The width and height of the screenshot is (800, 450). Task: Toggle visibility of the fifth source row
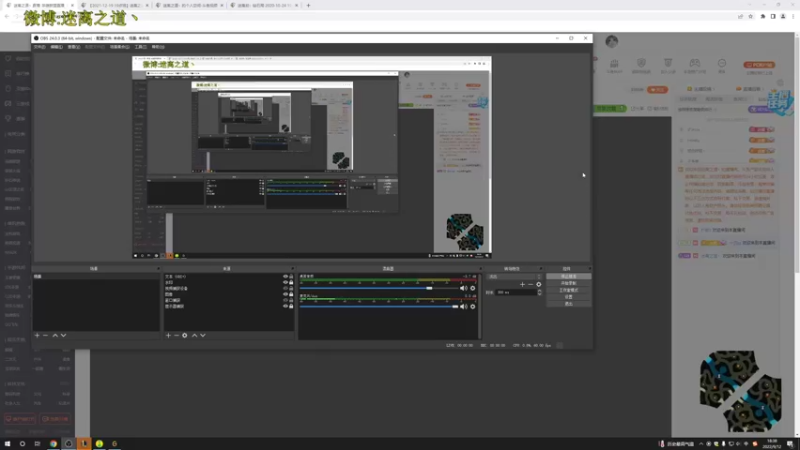286,301
